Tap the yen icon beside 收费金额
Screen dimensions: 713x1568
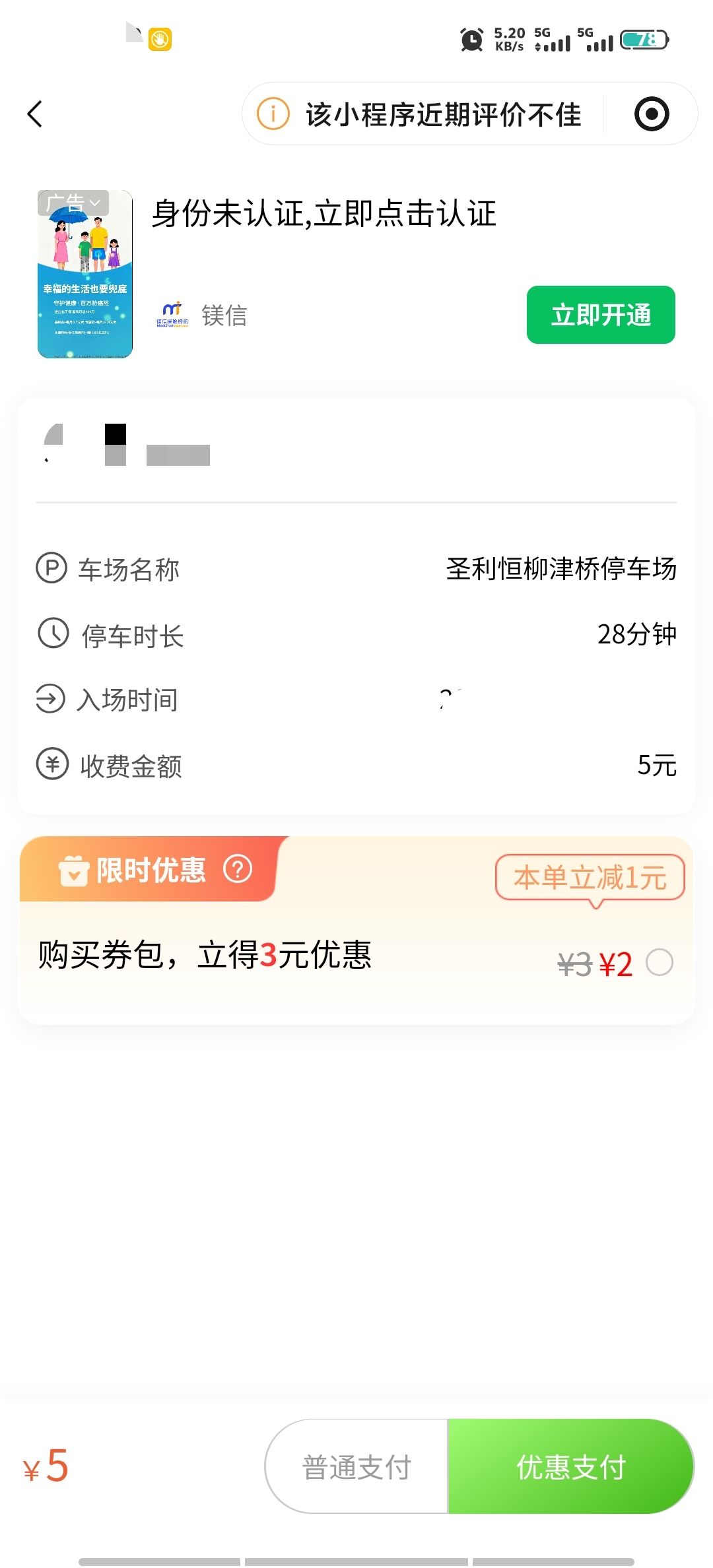(x=52, y=765)
